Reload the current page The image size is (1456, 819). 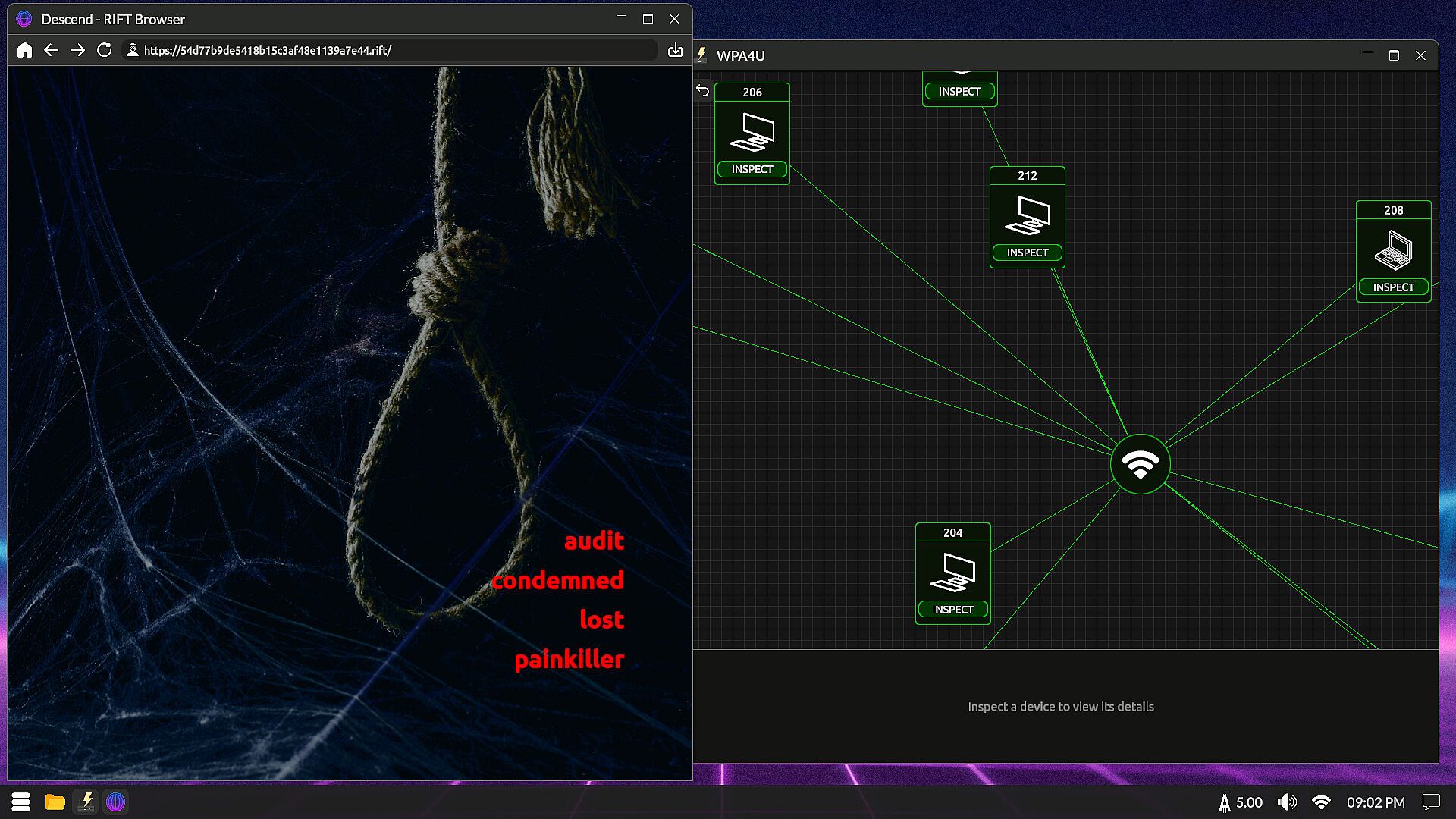click(x=105, y=50)
